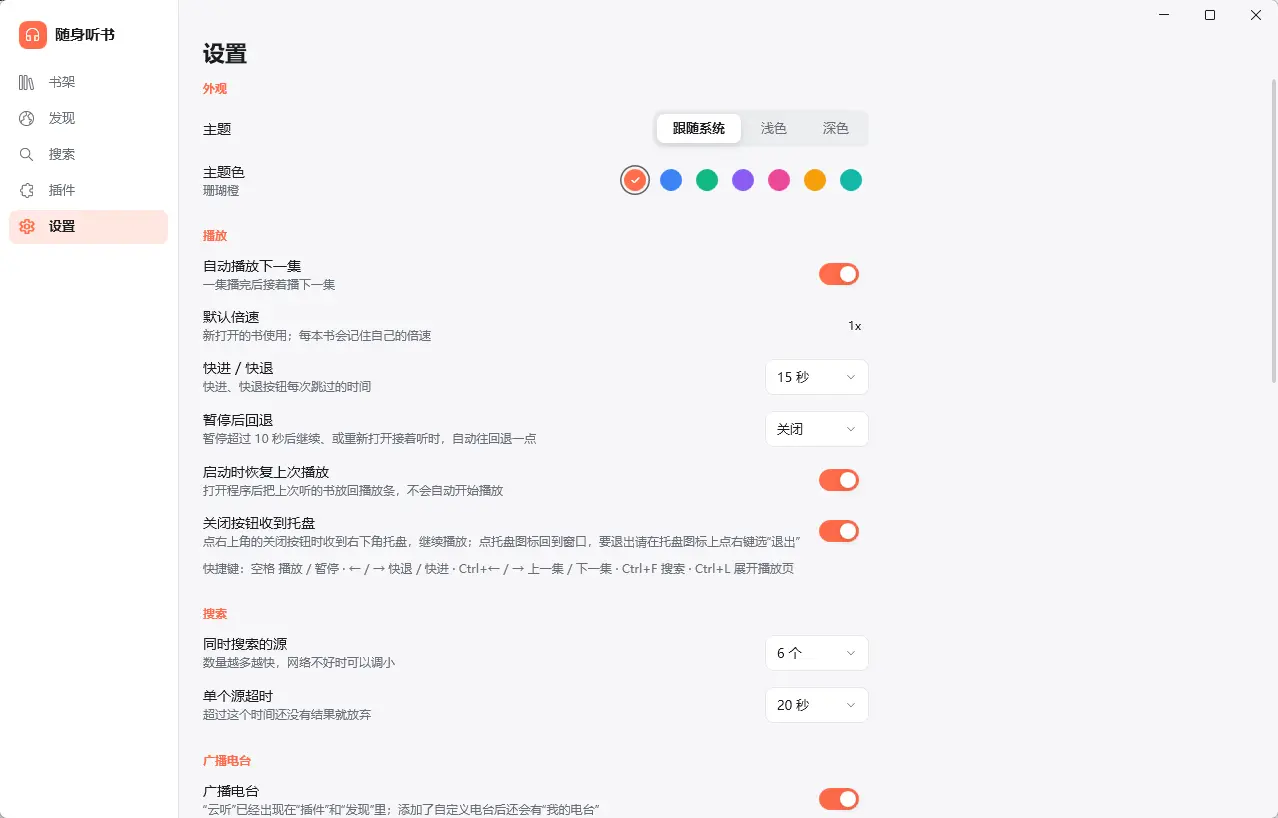Viewport: 1278px width, 818px height.
Task: Click the 一集播完后接着播下一集 description
Action: pyautogui.click(x=269, y=285)
